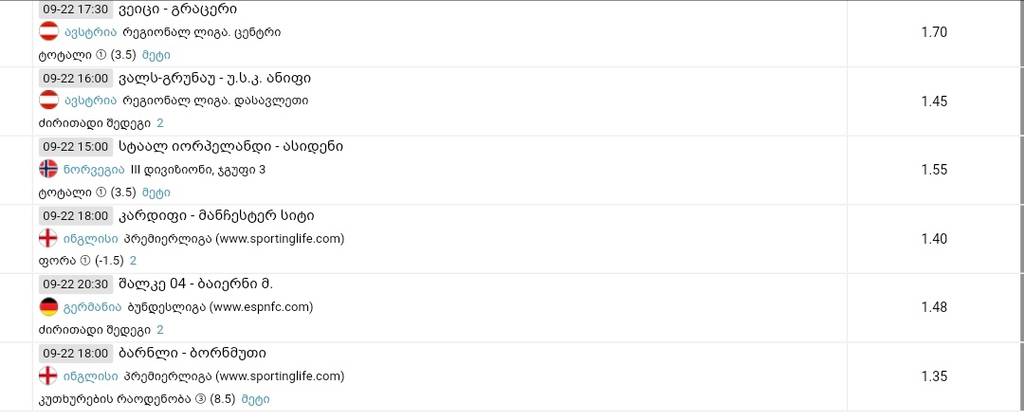Image resolution: width=1024 pixels, height=418 pixels.
Task: Click the Austria flag in the ვალს-გრუნაუ row
Action: click(x=47, y=100)
